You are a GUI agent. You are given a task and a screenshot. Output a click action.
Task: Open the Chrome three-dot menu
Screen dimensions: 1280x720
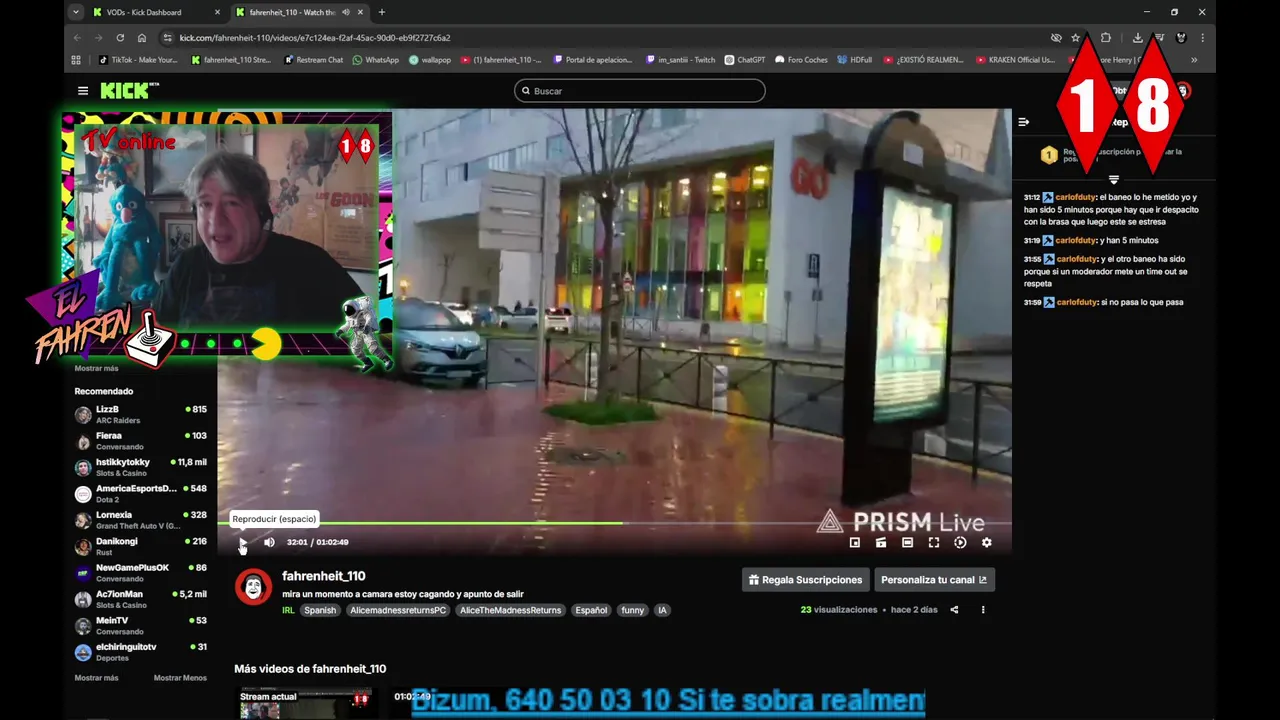1202,38
